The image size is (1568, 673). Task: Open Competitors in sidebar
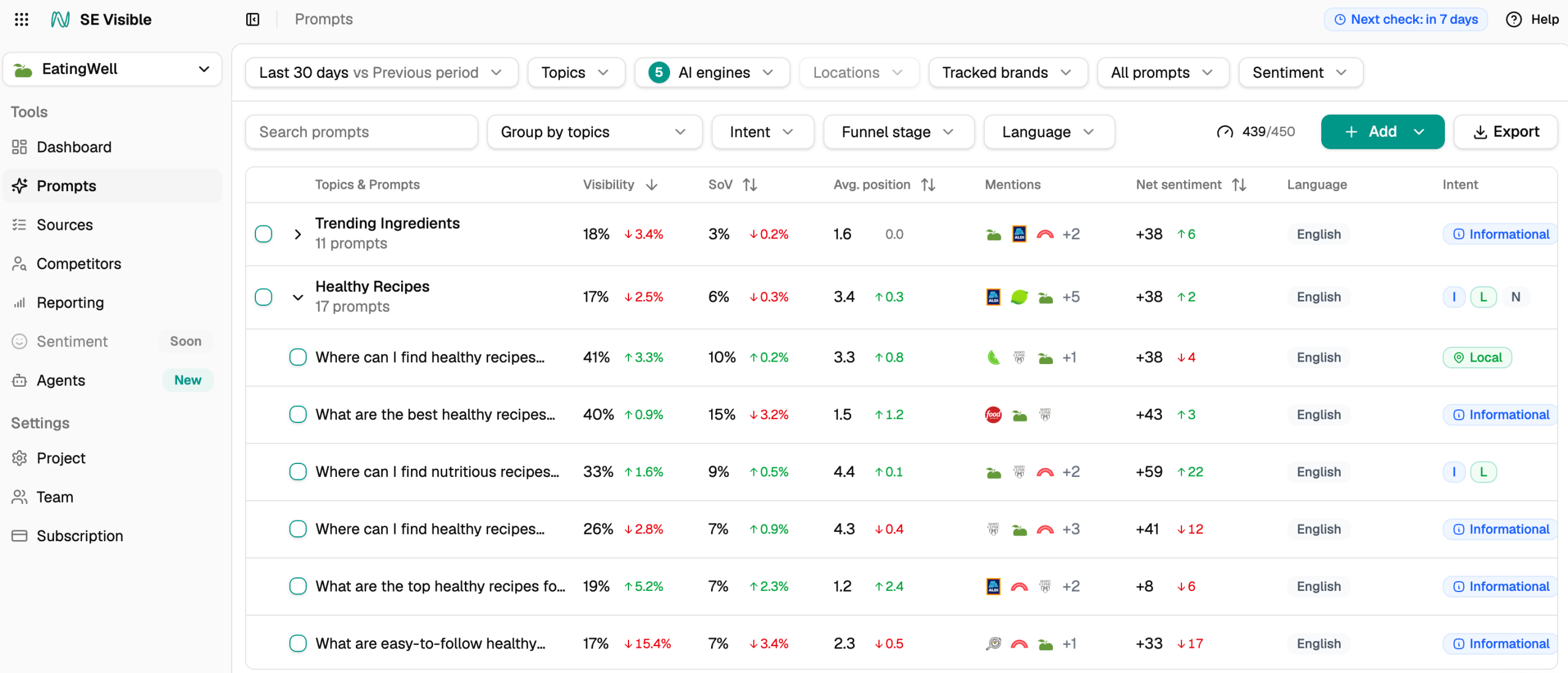[x=112, y=264]
